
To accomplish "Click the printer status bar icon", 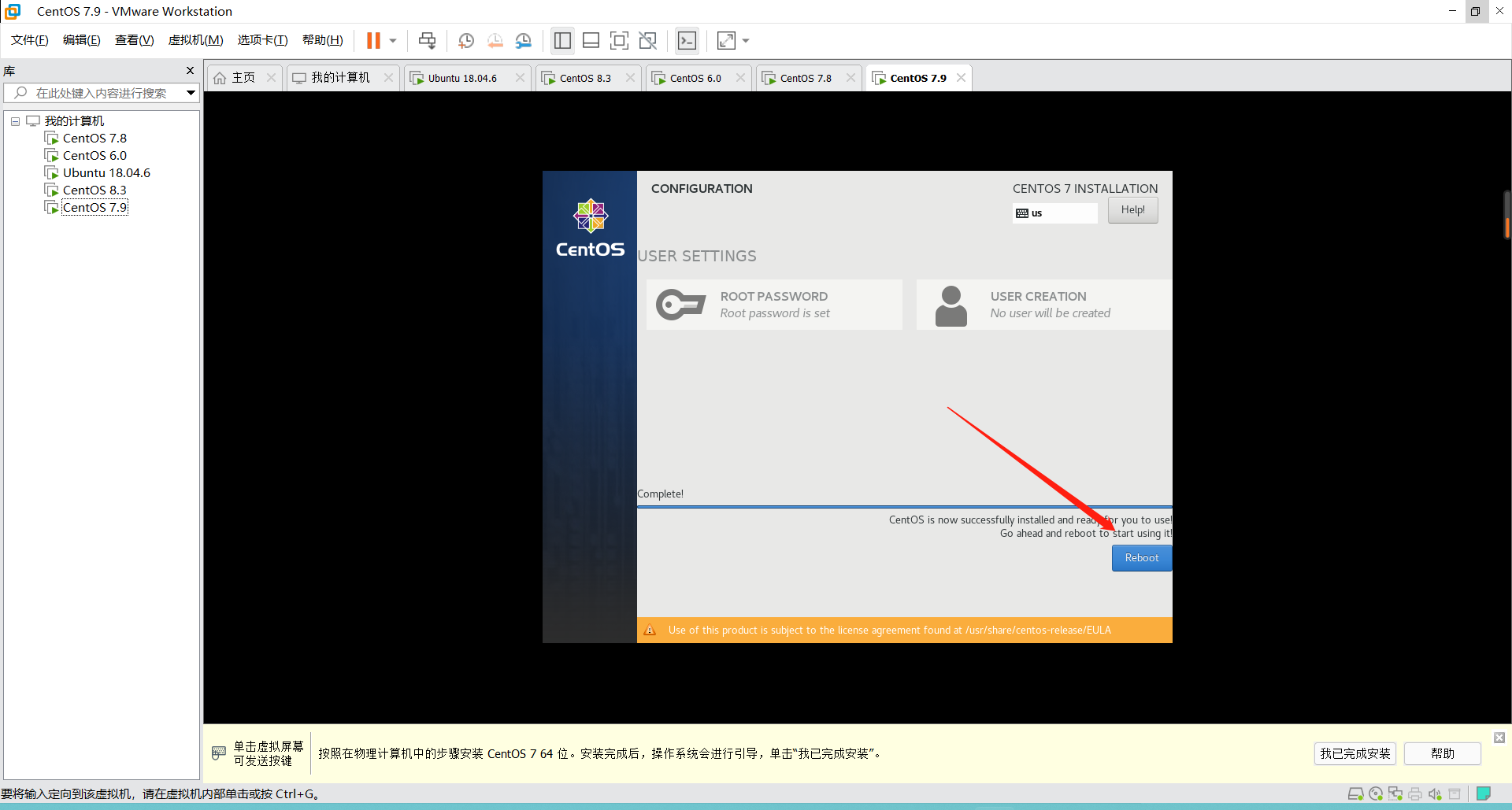I will 1415,793.
